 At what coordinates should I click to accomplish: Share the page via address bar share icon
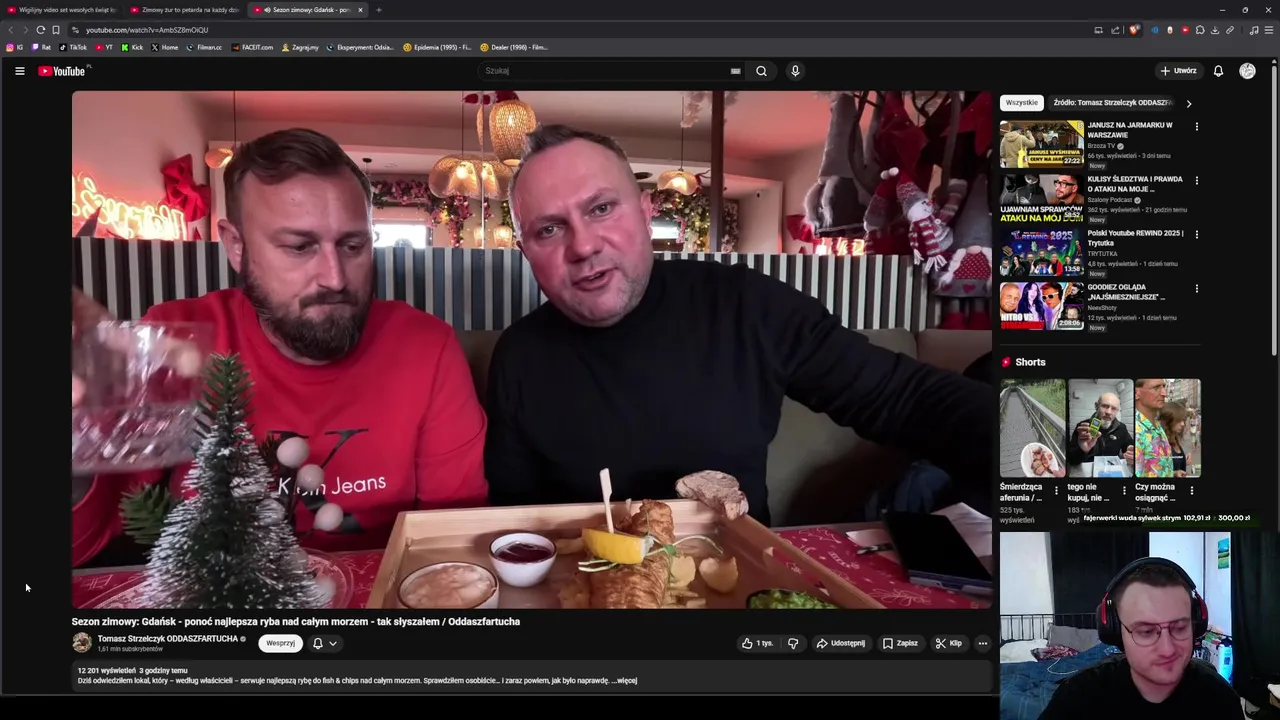[1115, 30]
